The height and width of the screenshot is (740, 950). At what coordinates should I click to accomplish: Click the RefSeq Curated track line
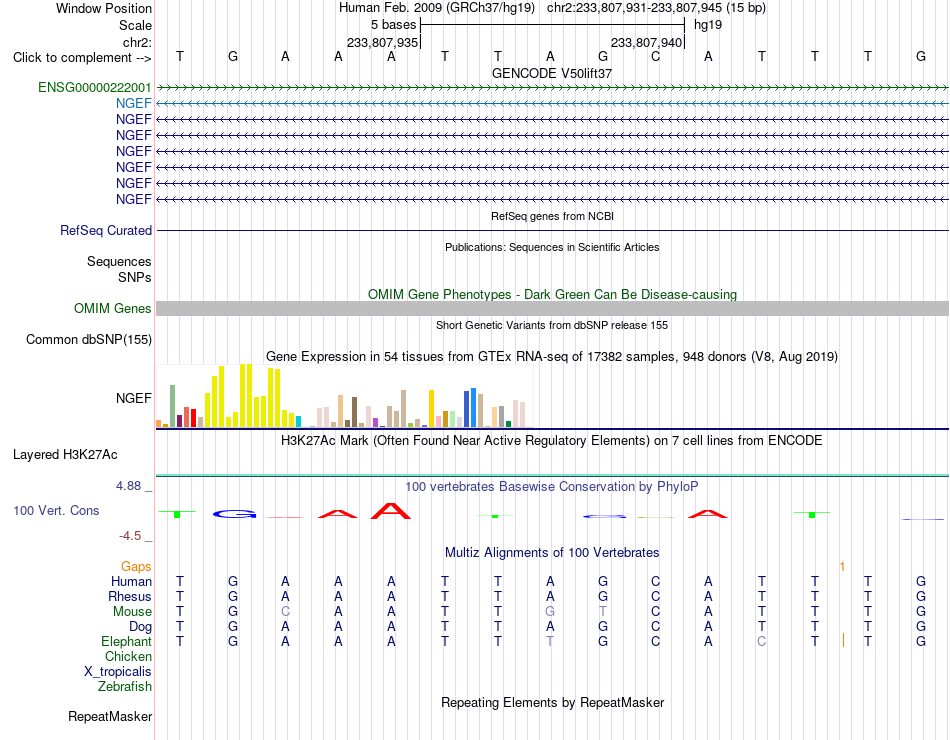(552, 230)
